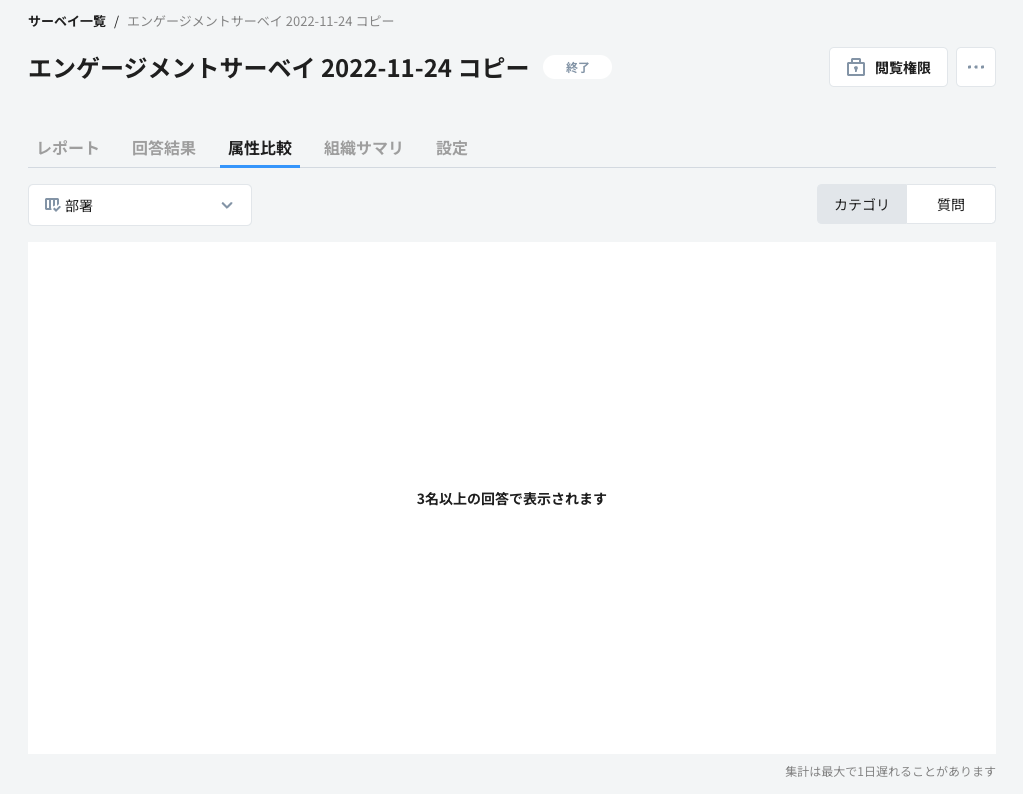
Task: Click the attribute columns icon beside 部署
Action: [x=53, y=204]
